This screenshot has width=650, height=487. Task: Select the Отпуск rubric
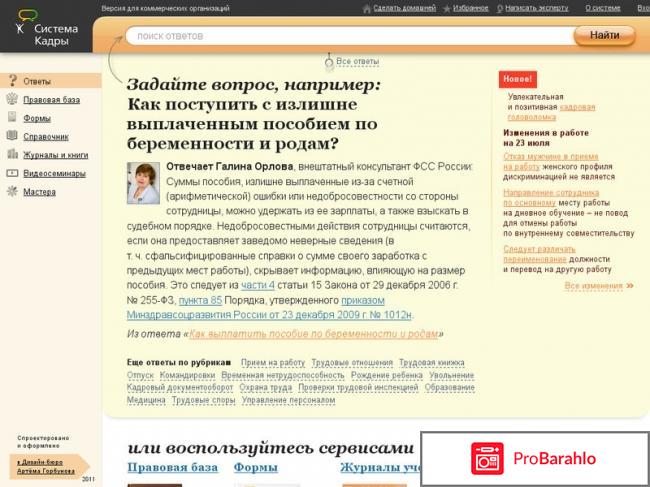[x=140, y=375]
